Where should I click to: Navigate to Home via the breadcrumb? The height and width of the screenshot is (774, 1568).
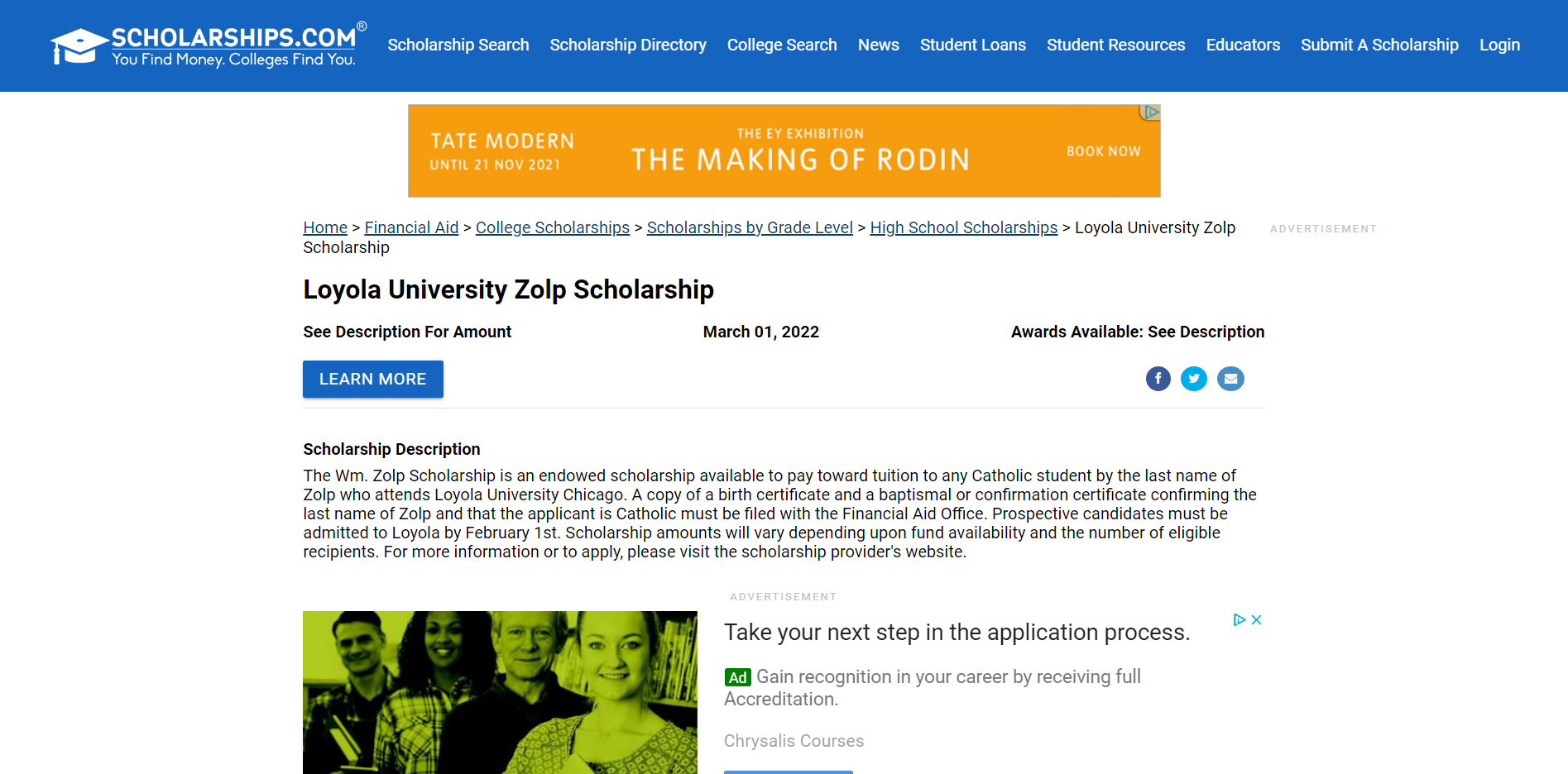324,227
